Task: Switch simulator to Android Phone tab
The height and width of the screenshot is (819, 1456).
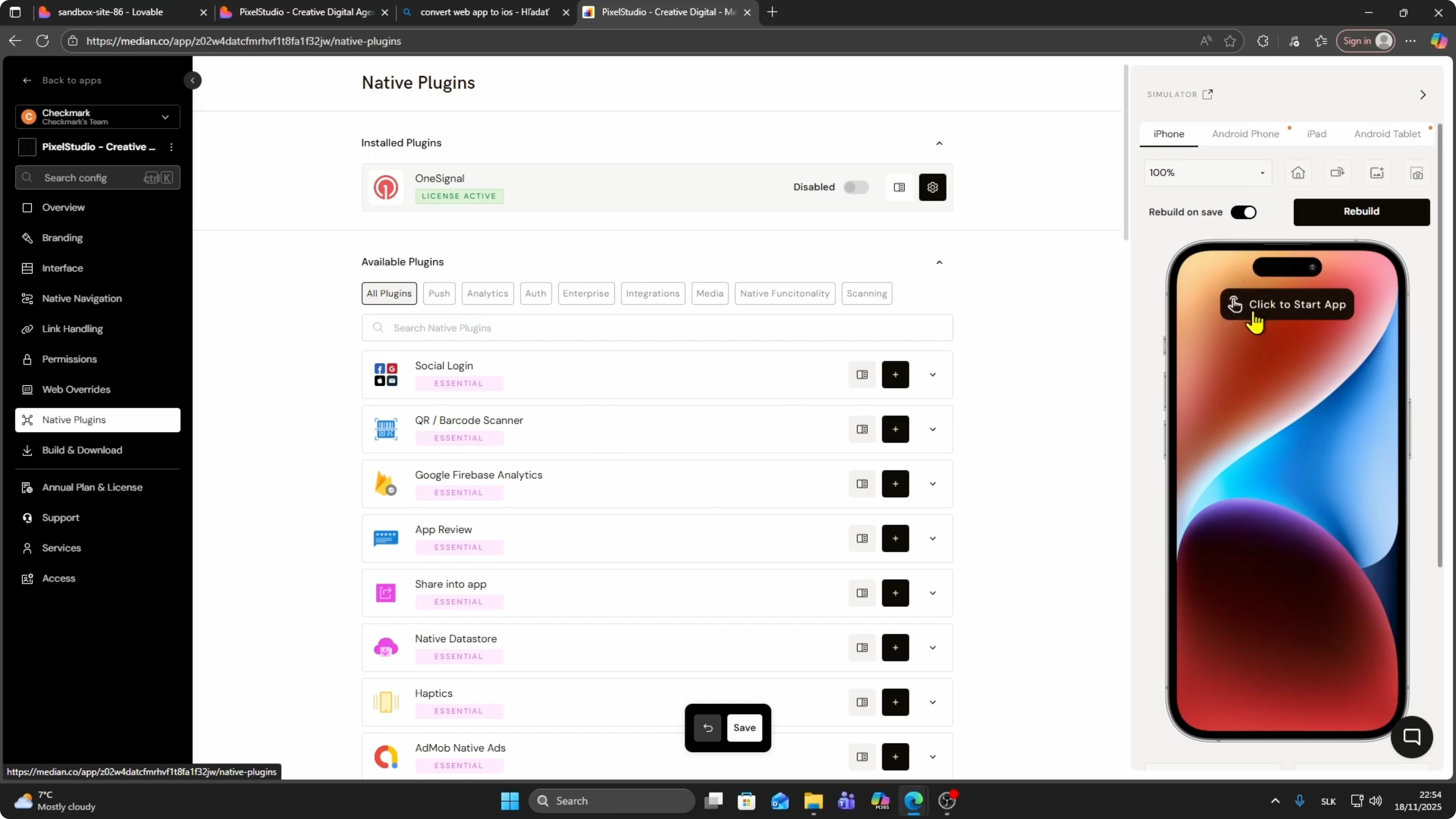Action: tap(1245, 134)
